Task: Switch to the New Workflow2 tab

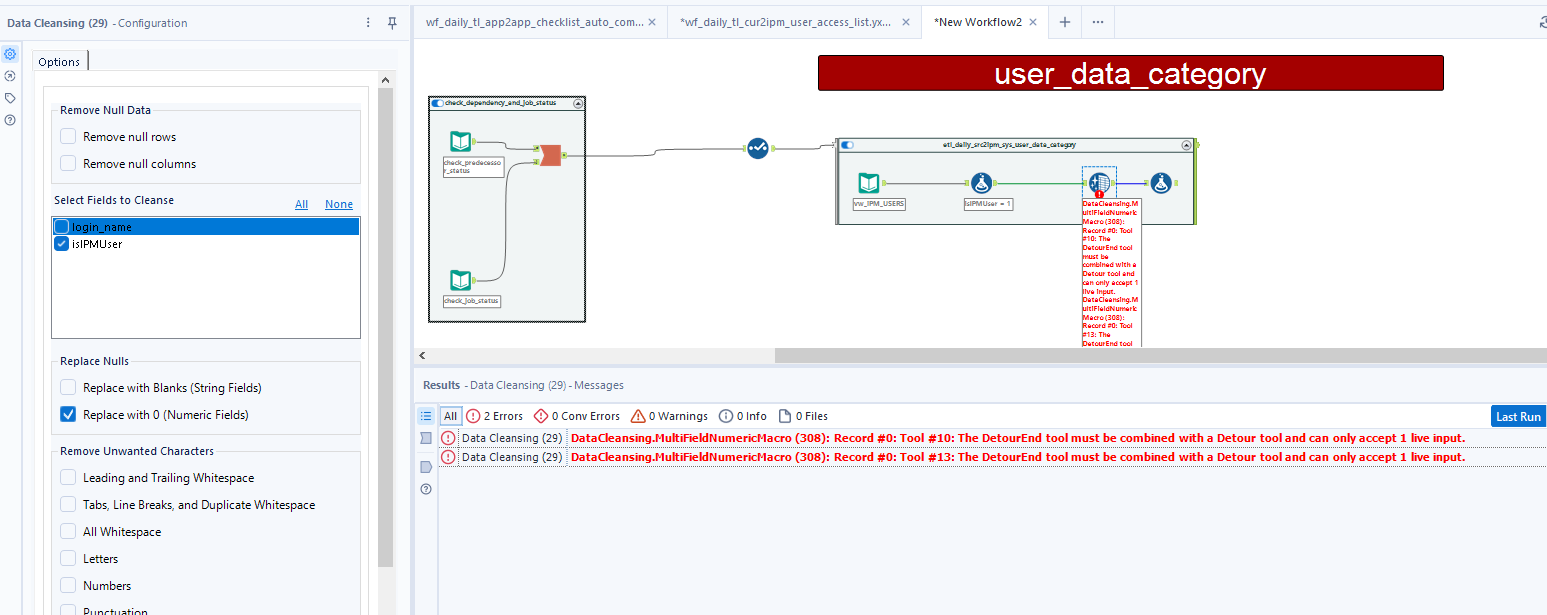Action: click(977, 21)
